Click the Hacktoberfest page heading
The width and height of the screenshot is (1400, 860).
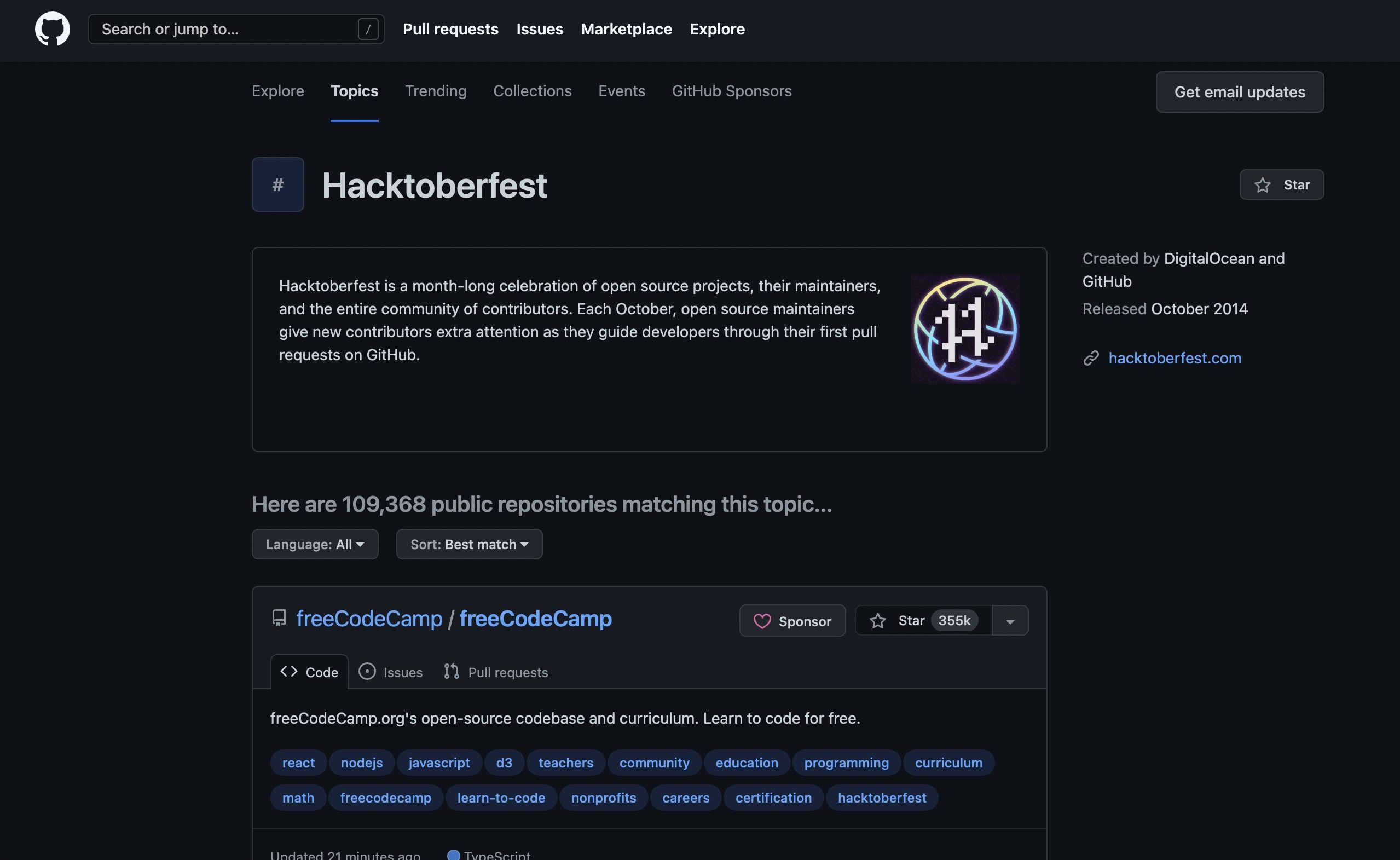(x=435, y=186)
